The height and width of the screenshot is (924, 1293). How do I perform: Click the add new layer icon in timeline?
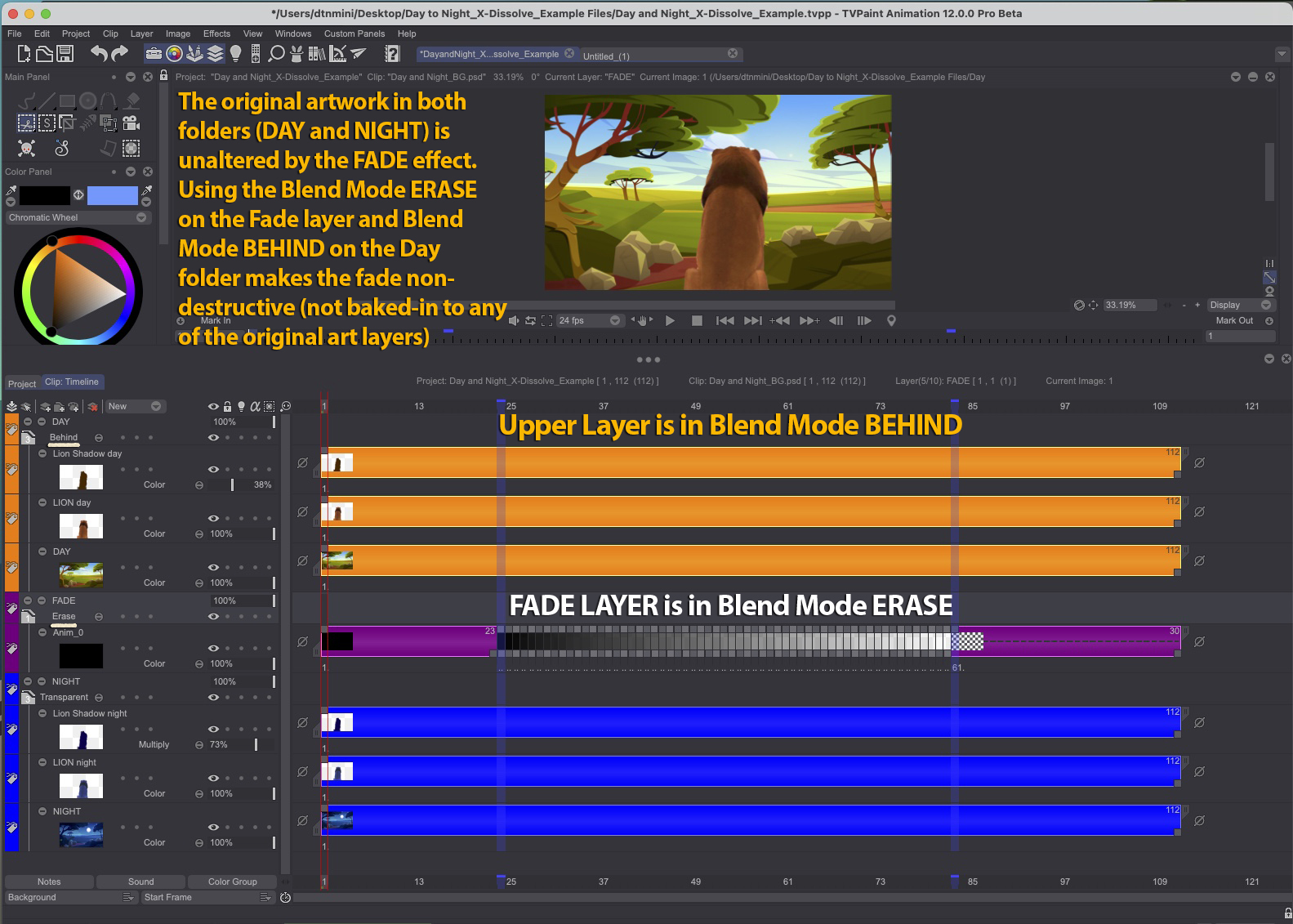[45, 406]
